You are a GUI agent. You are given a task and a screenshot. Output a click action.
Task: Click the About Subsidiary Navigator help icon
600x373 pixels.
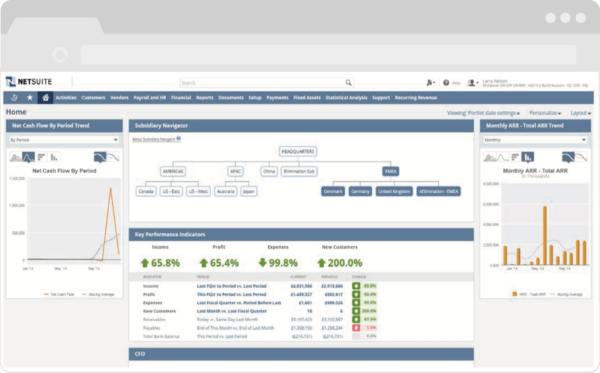(179, 138)
